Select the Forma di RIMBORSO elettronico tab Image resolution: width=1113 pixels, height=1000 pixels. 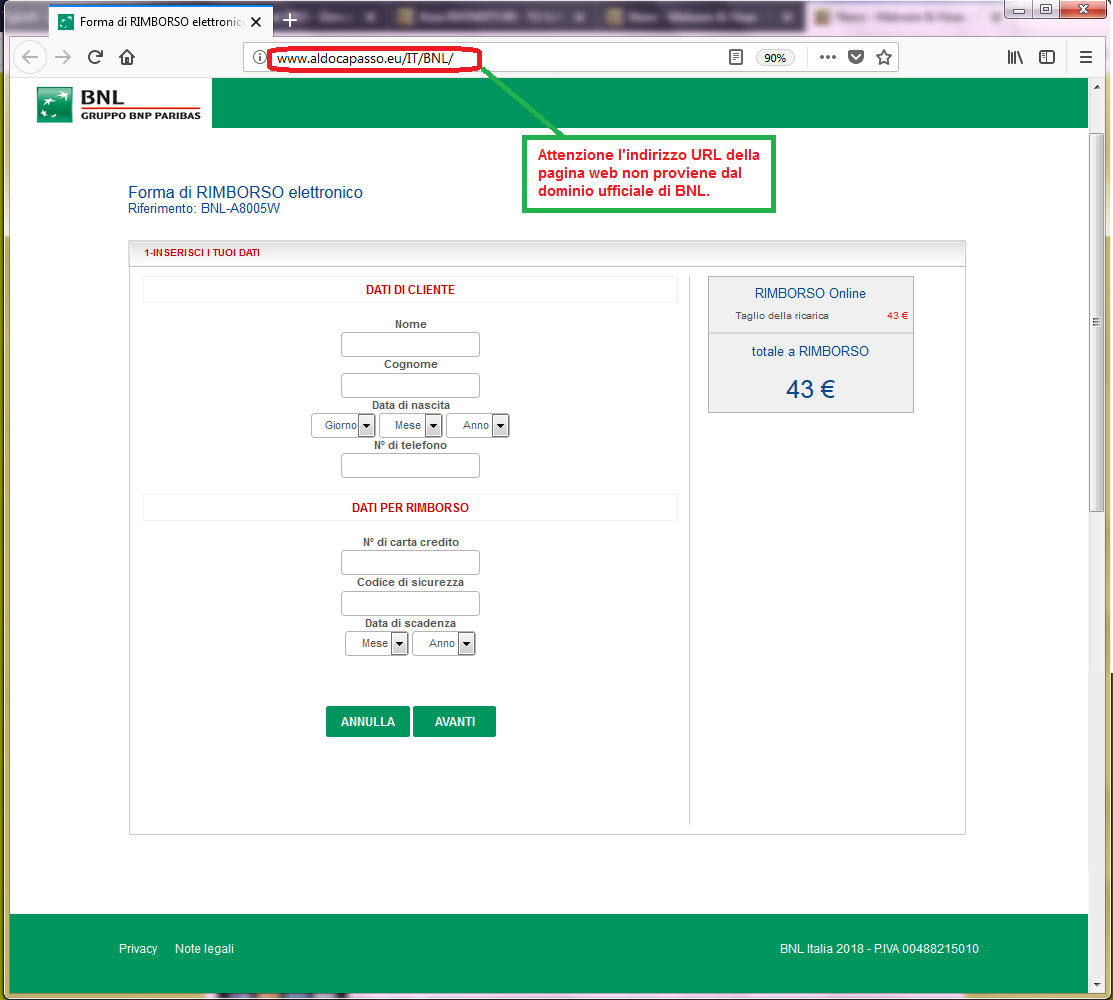(x=160, y=22)
